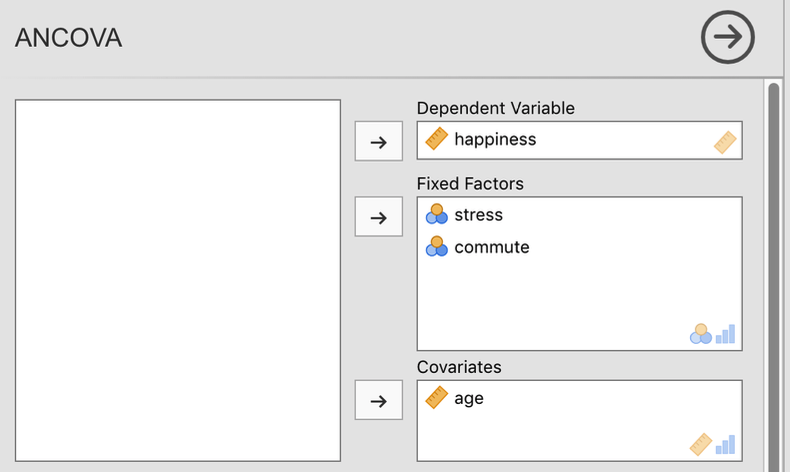Click inside the empty available variables list

(x=178, y=280)
